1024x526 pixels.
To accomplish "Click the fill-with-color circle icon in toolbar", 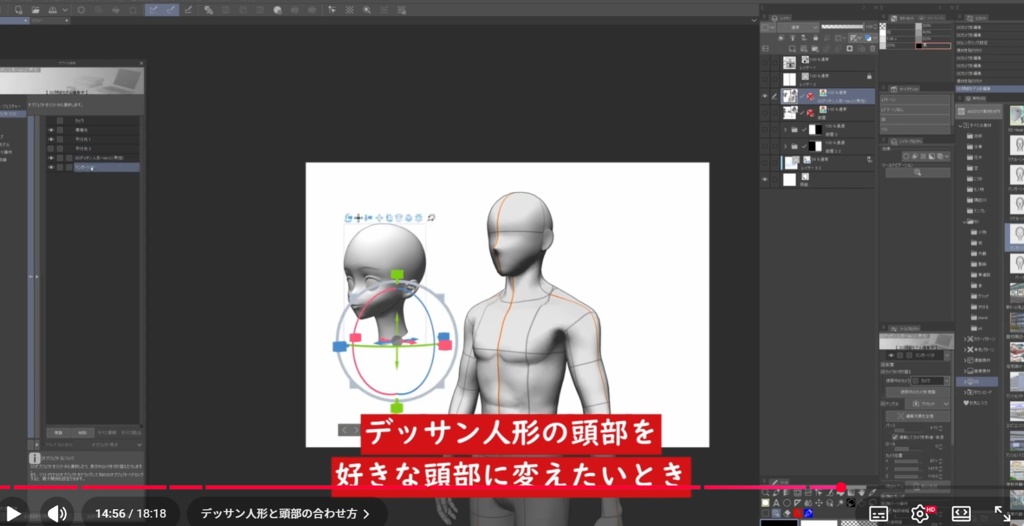I will [x=278, y=10].
